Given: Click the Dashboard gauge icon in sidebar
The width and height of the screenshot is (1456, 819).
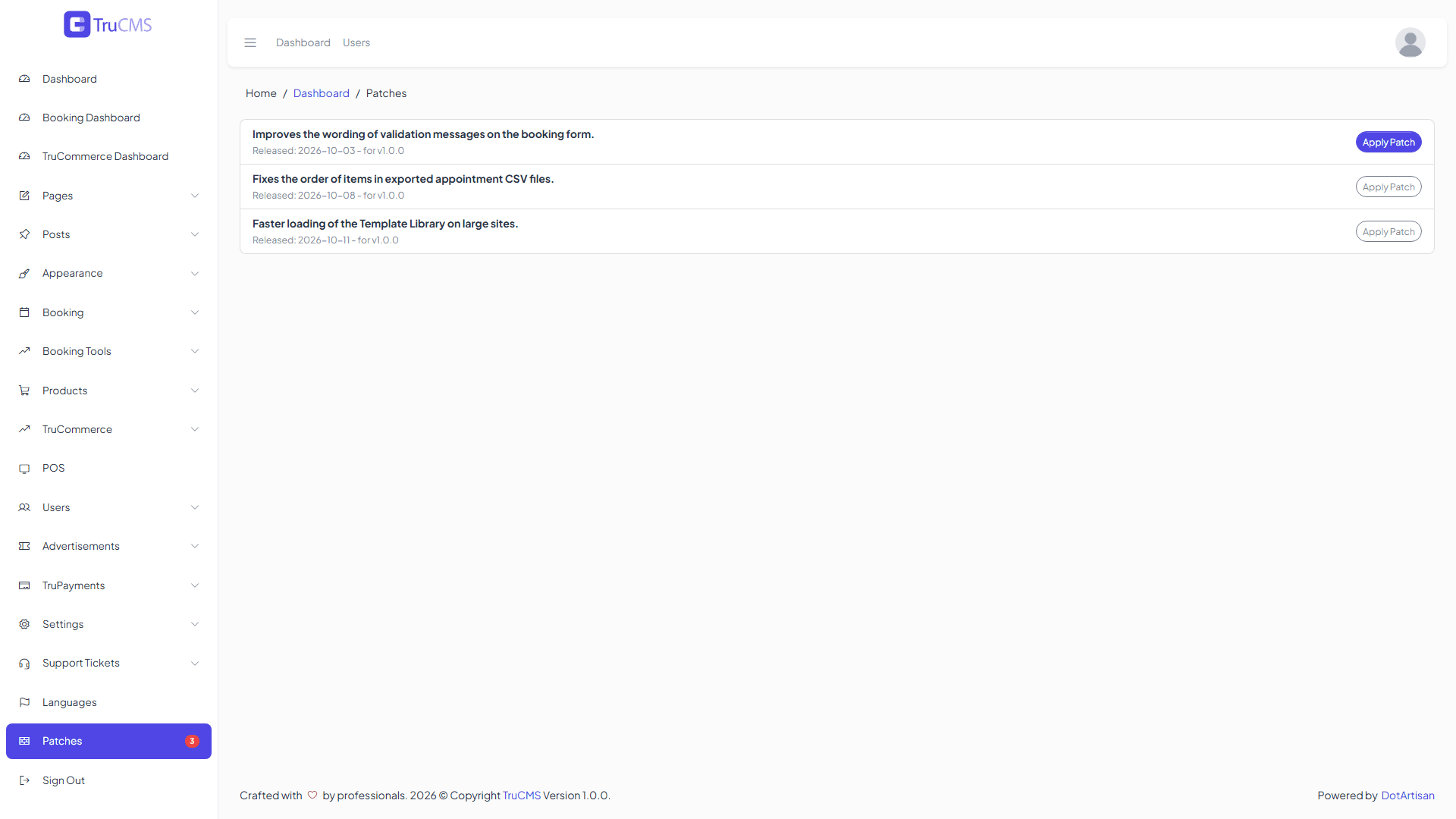Looking at the screenshot, I should [24, 79].
